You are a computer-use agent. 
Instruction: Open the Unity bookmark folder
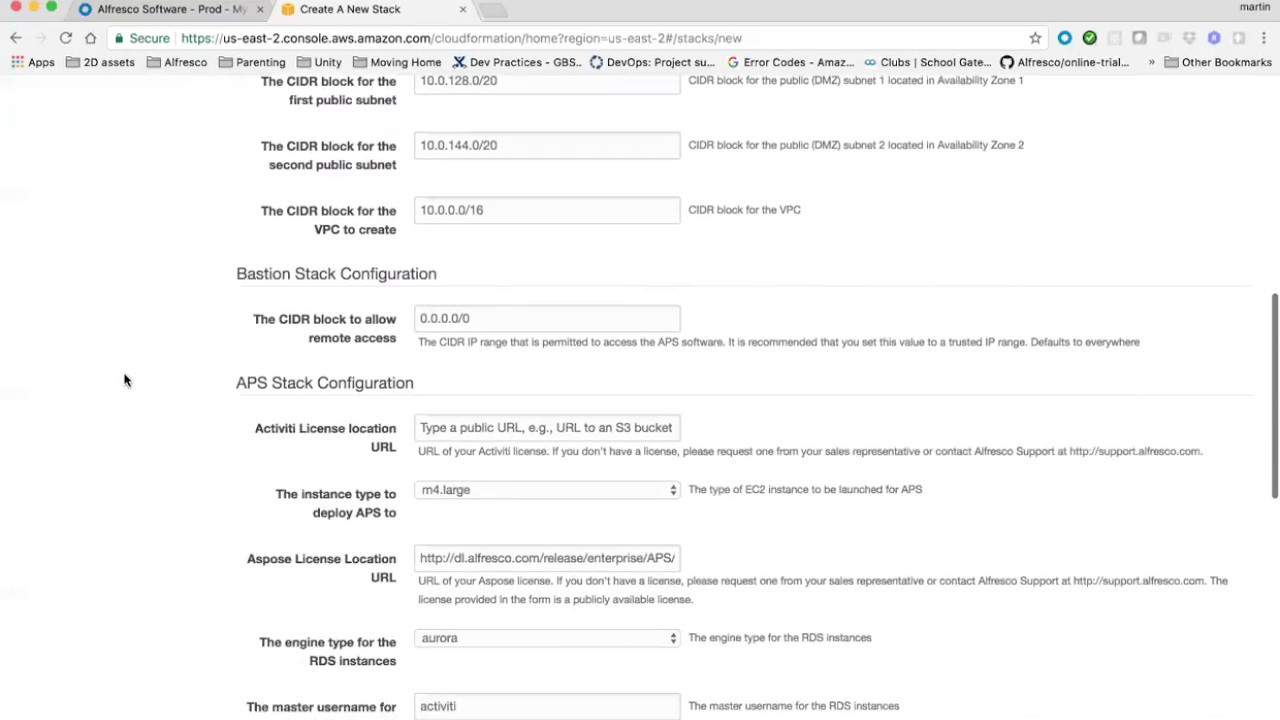coord(319,62)
